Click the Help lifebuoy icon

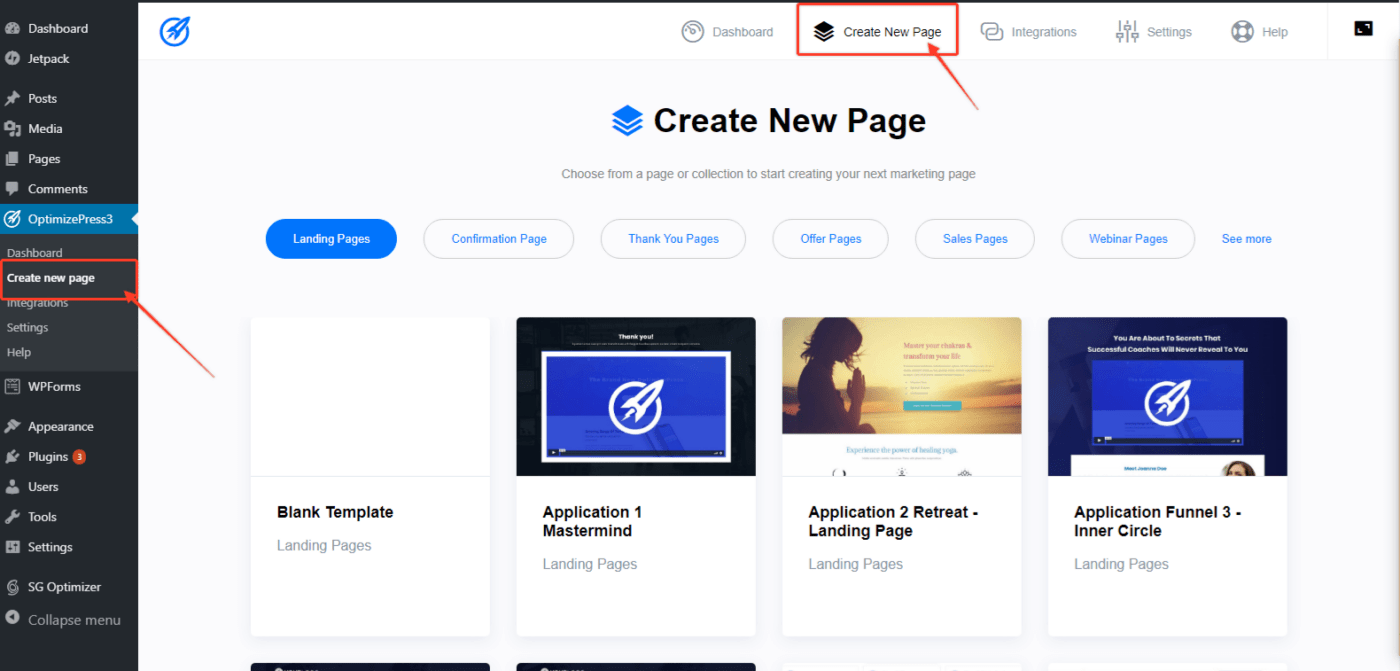pyautogui.click(x=1242, y=32)
